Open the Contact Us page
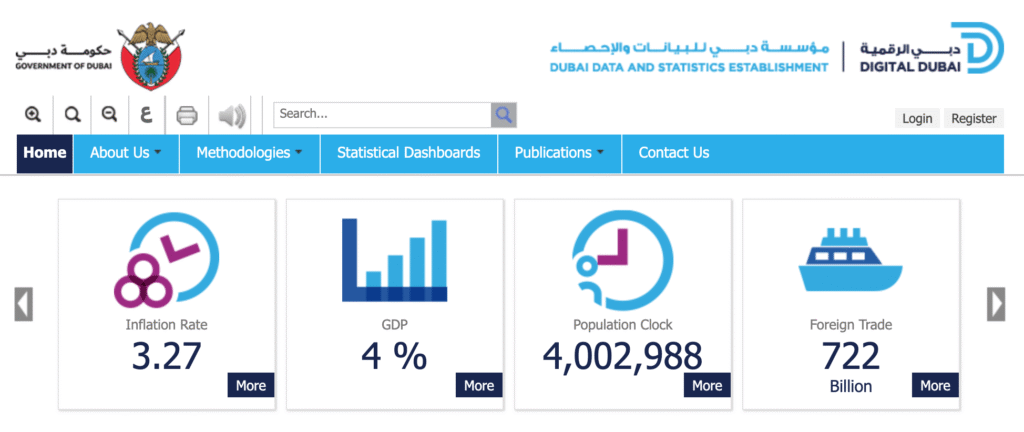This screenshot has width=1024, height=432. click(673, 153)
